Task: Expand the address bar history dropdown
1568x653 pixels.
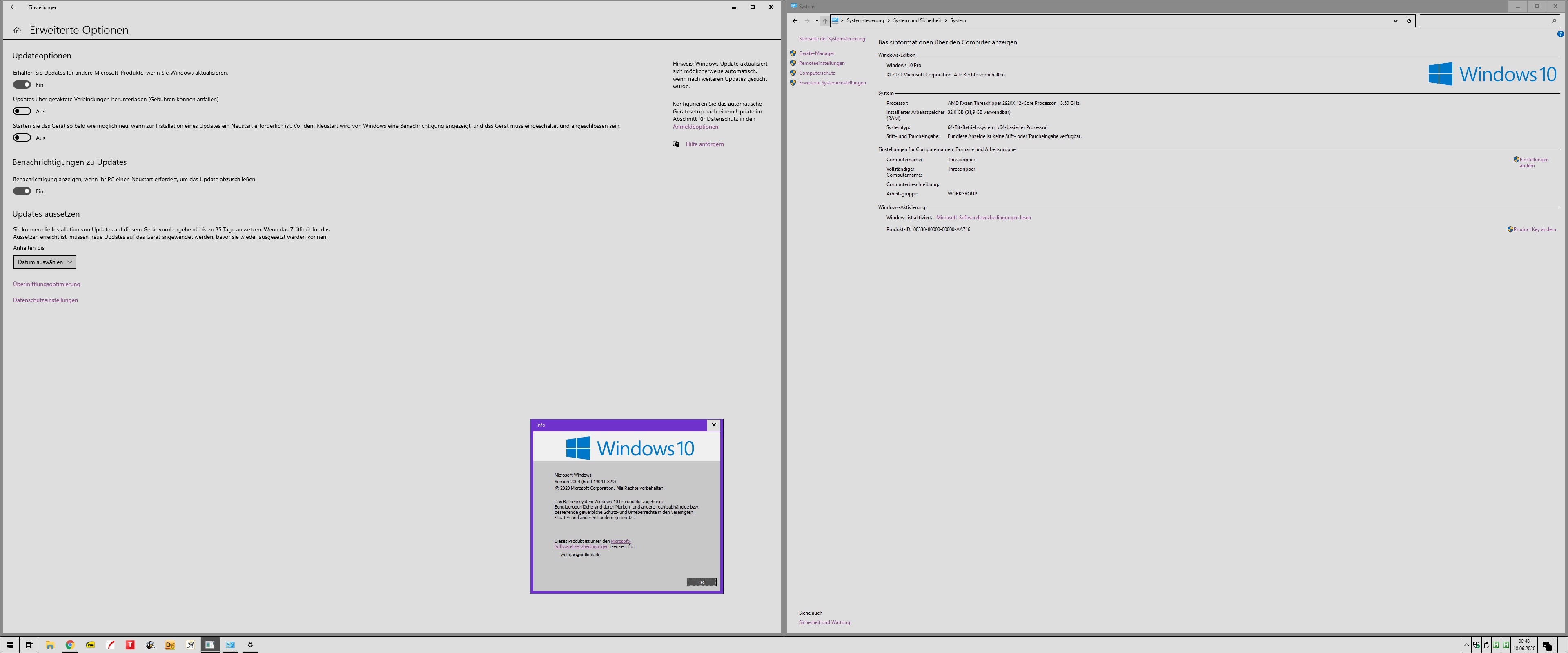Action: tap(1395, 21)
